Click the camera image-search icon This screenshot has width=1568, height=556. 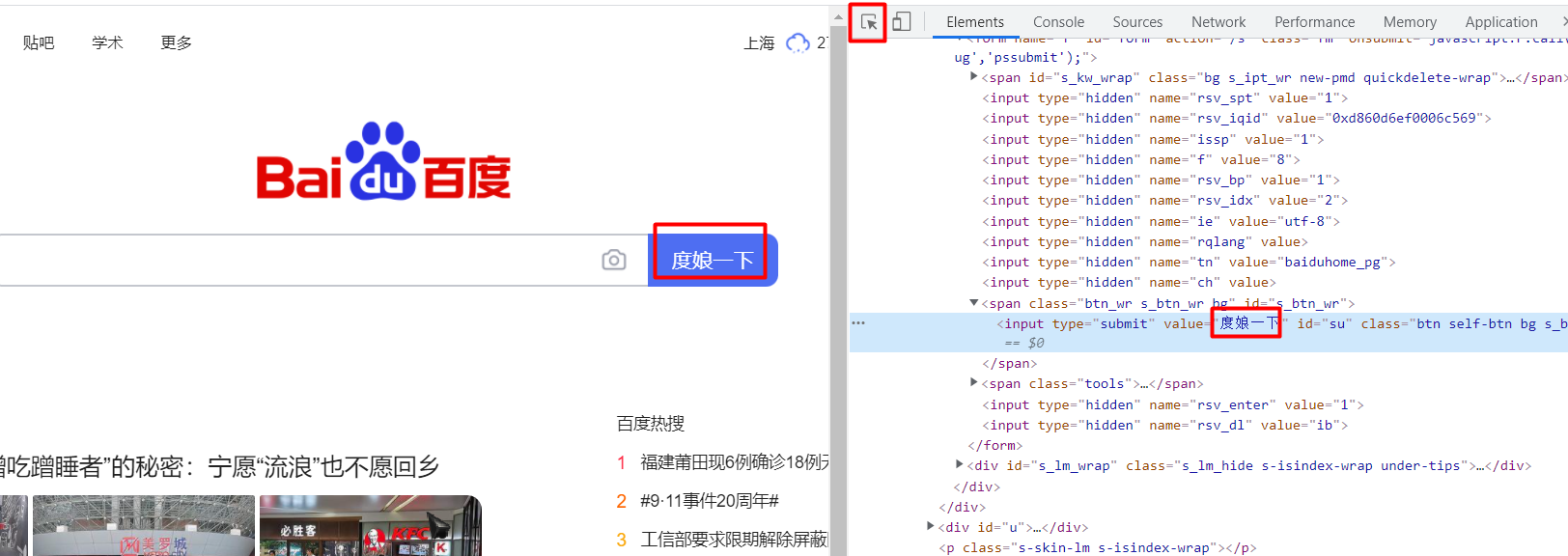coord(614,260)
